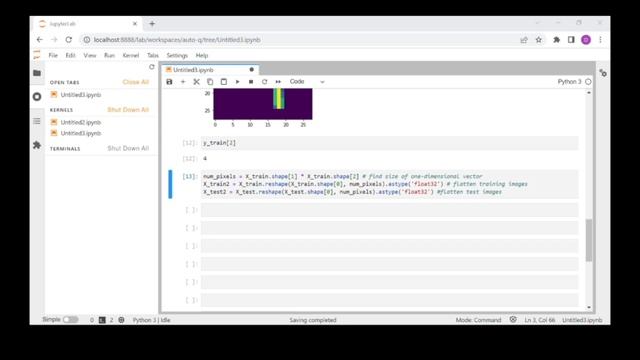This screenshot has height=360, width=640.
Task: Click the kernel sessions status bar icon
Action: click(121, 320)
